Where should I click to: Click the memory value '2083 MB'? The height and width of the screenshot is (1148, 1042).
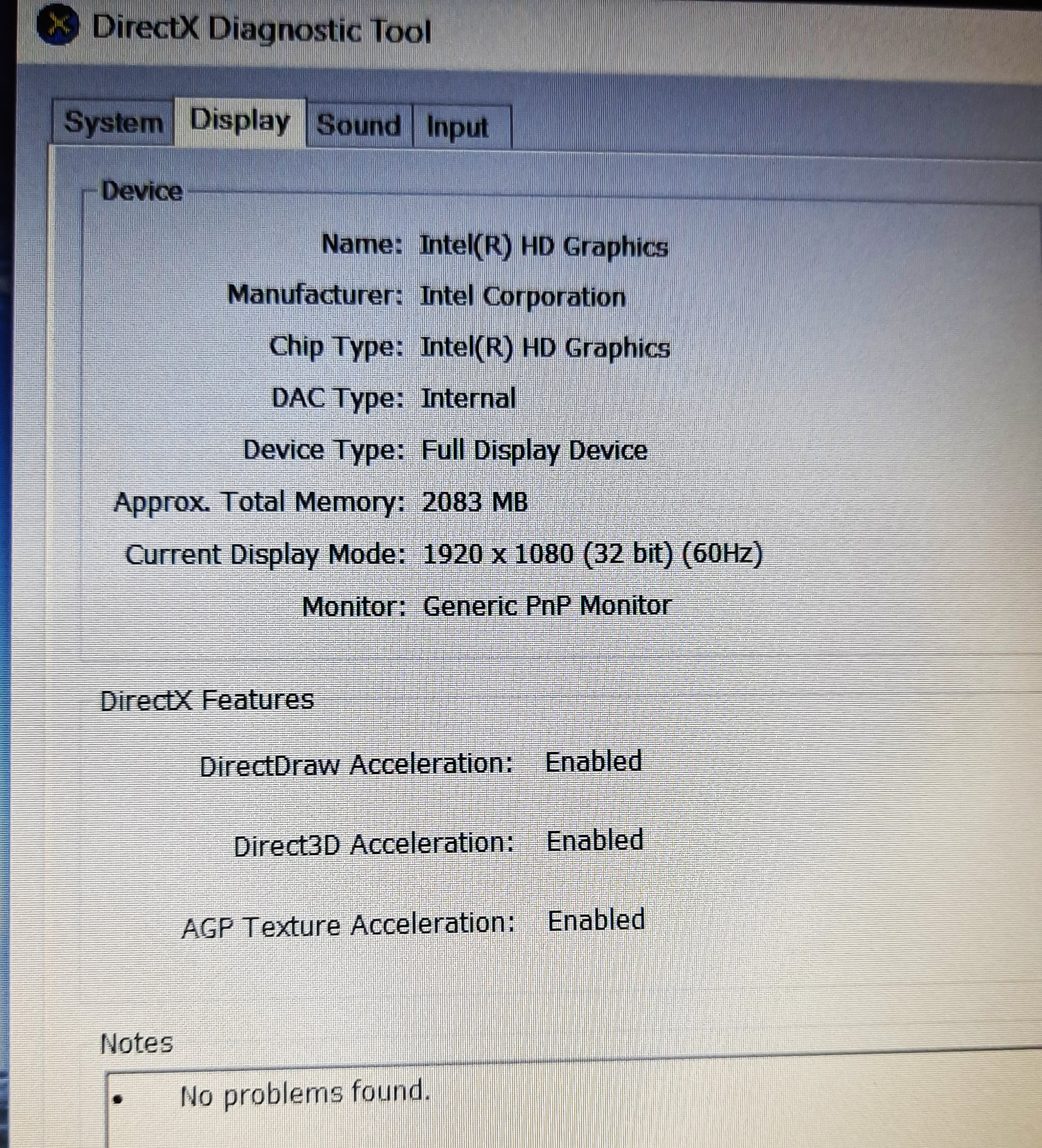475,502
